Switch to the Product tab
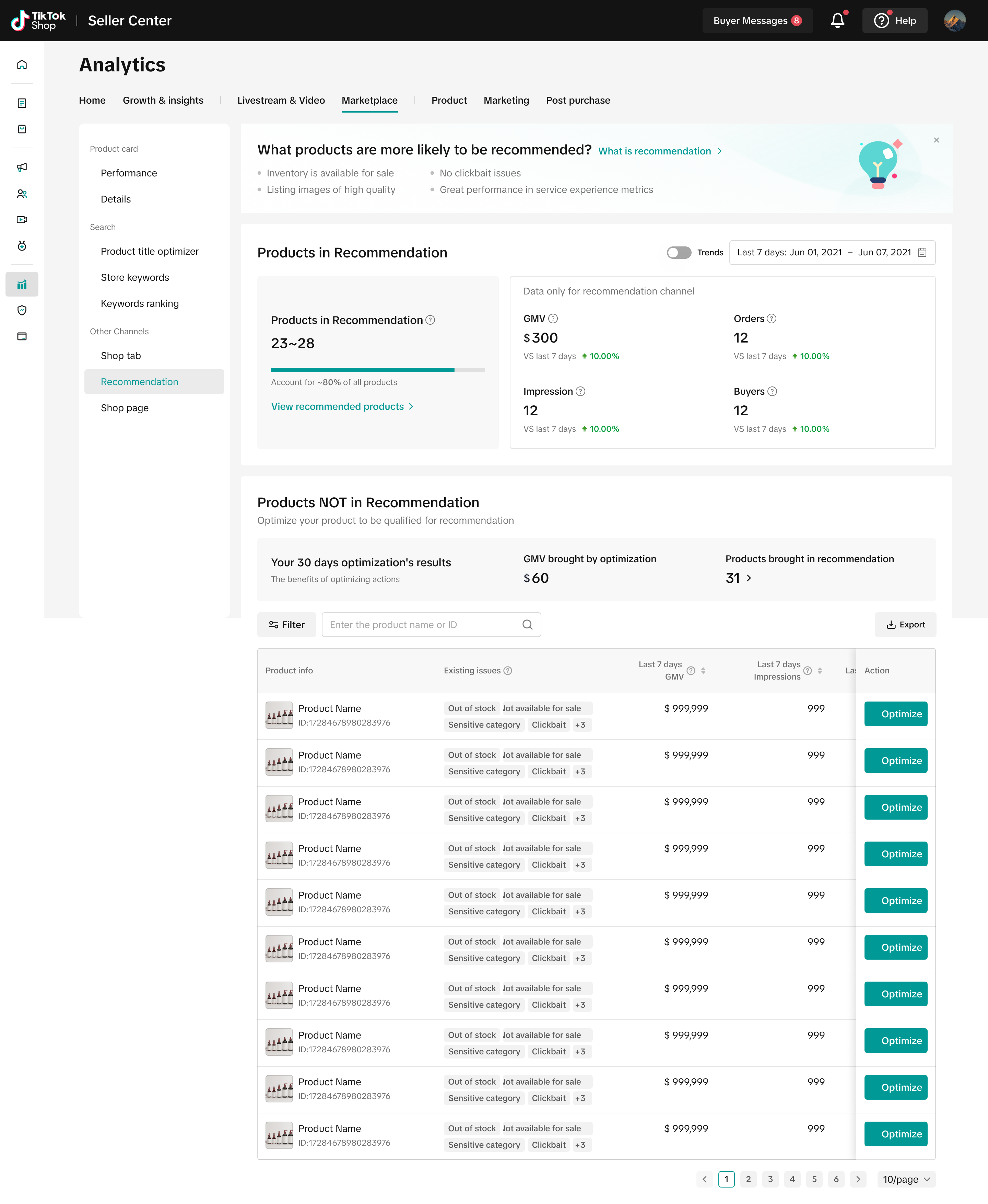This screenshot has height=1204, width=988. (x=448, y=100)
